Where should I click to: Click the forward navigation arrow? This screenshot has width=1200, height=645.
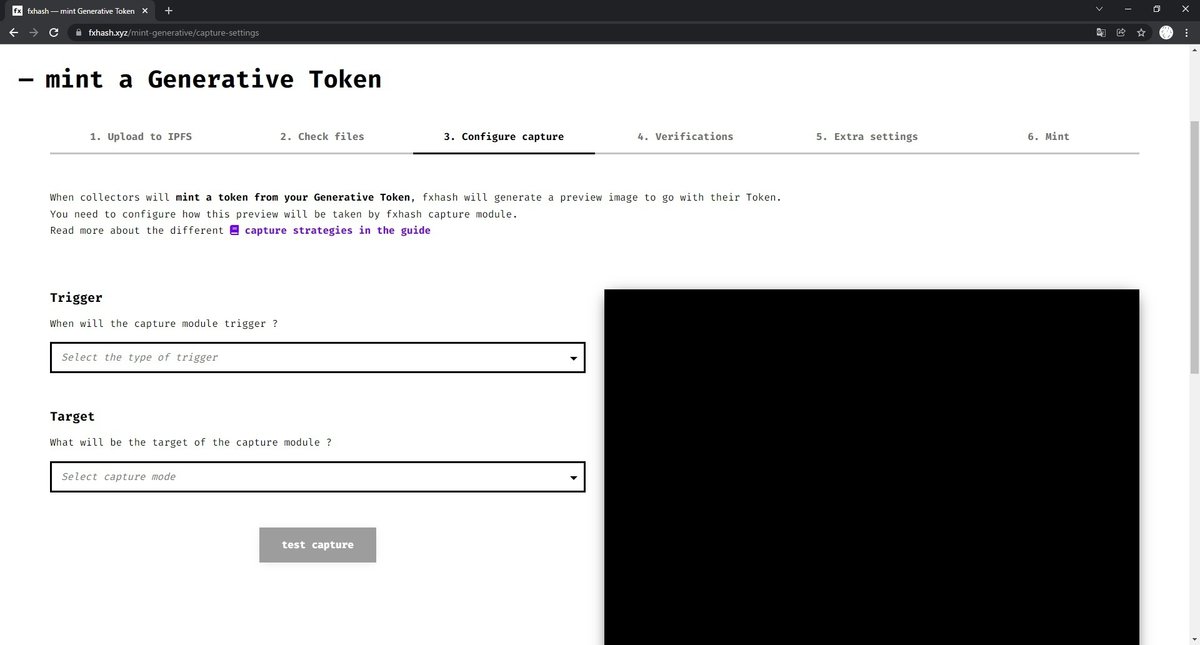pyautogui.click(x=33, y=32)
